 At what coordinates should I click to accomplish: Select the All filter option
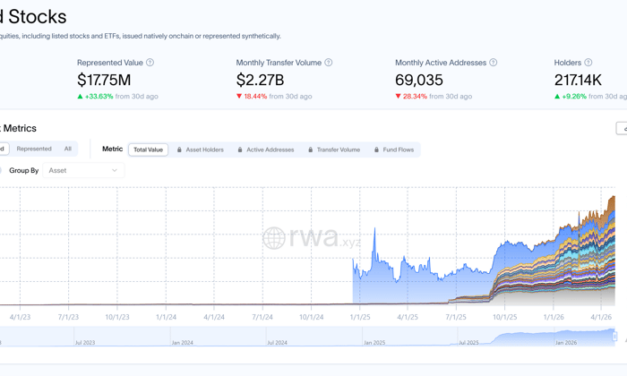pyautogui.click(x=68, y=149)
